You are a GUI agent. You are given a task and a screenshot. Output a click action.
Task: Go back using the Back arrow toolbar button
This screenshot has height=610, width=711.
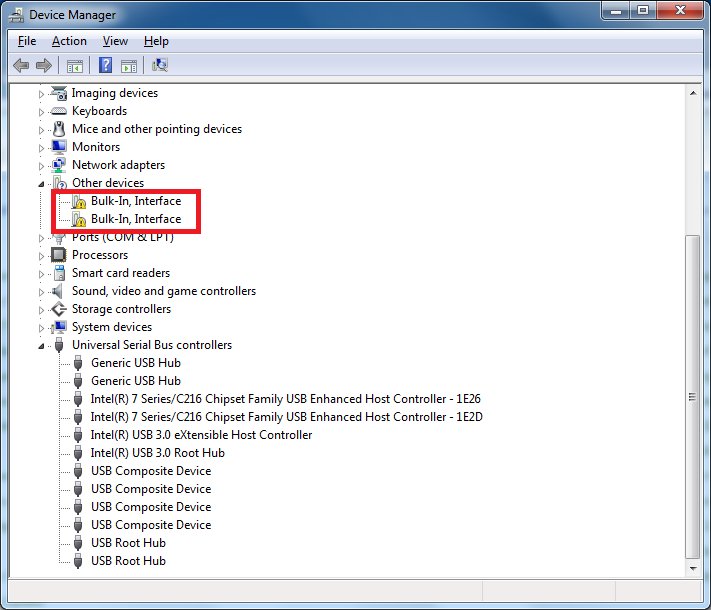tap(21, 65)
